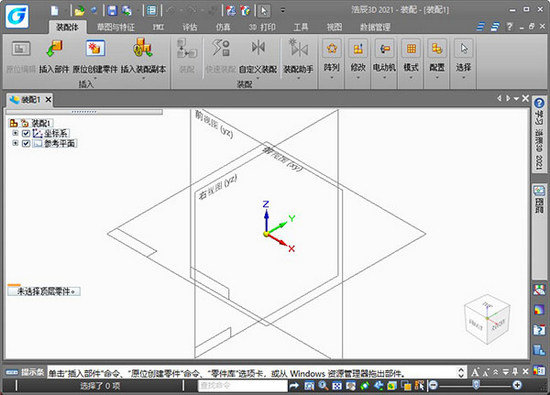Click the New document icon in quick access toolbar
The image size is (550, 395).
[x=54, y=11]
